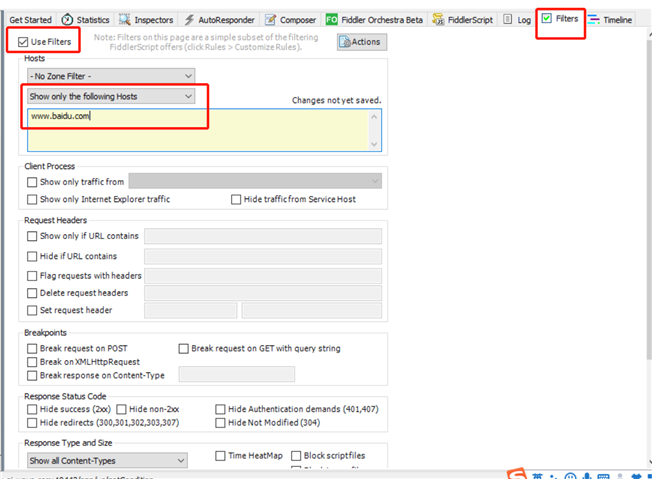Check Hide success (2xx)
The width and height of the screenshot is (652, 479).
pyautogui.click(x=32, y=410)
